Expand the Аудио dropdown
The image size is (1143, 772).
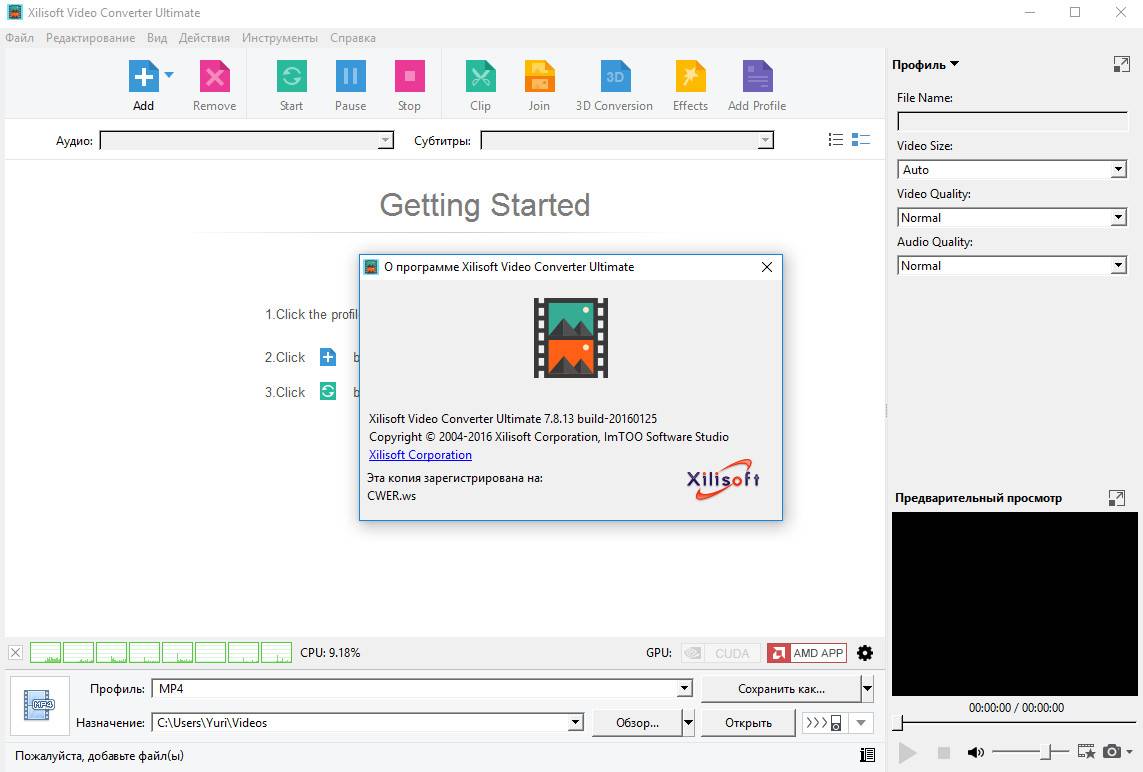386,140
